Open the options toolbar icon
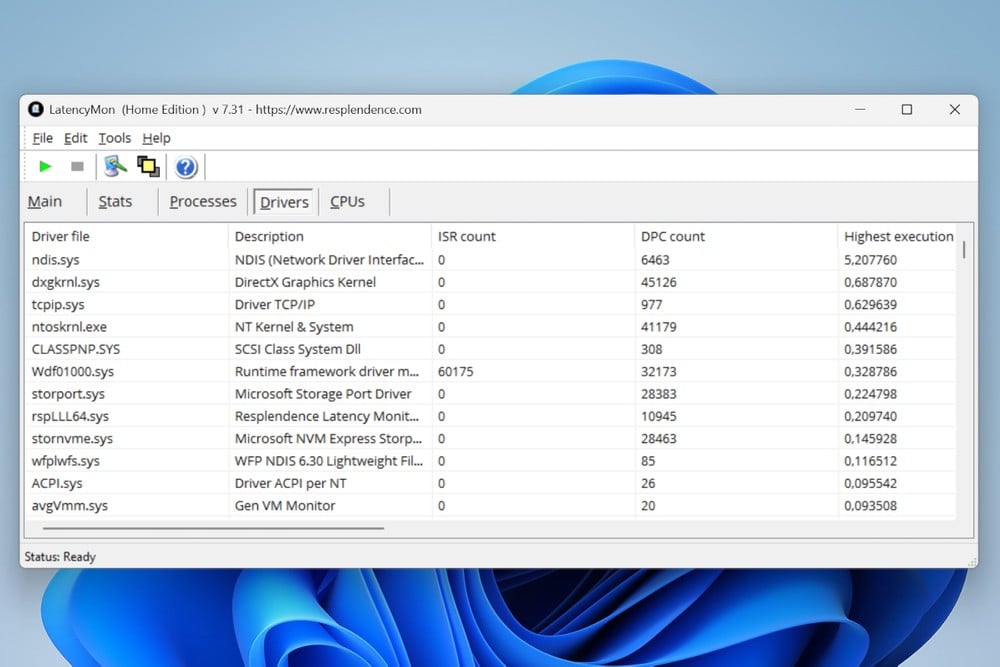 pyautogui.click(x=115, y=167)
